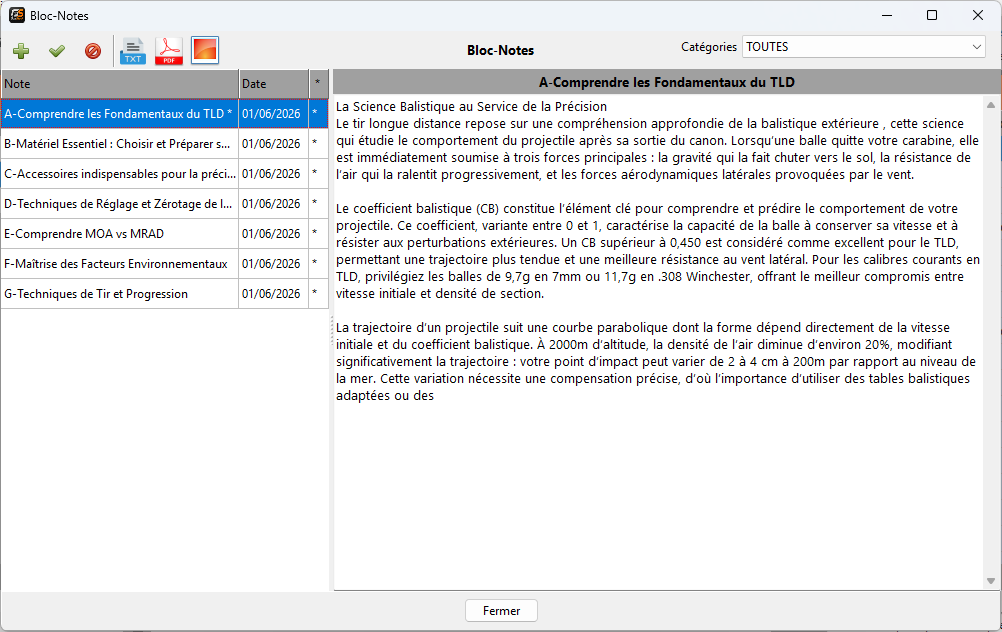The image size is (1002, 632).
Task: Click the Fermer button
Action: 501,611
